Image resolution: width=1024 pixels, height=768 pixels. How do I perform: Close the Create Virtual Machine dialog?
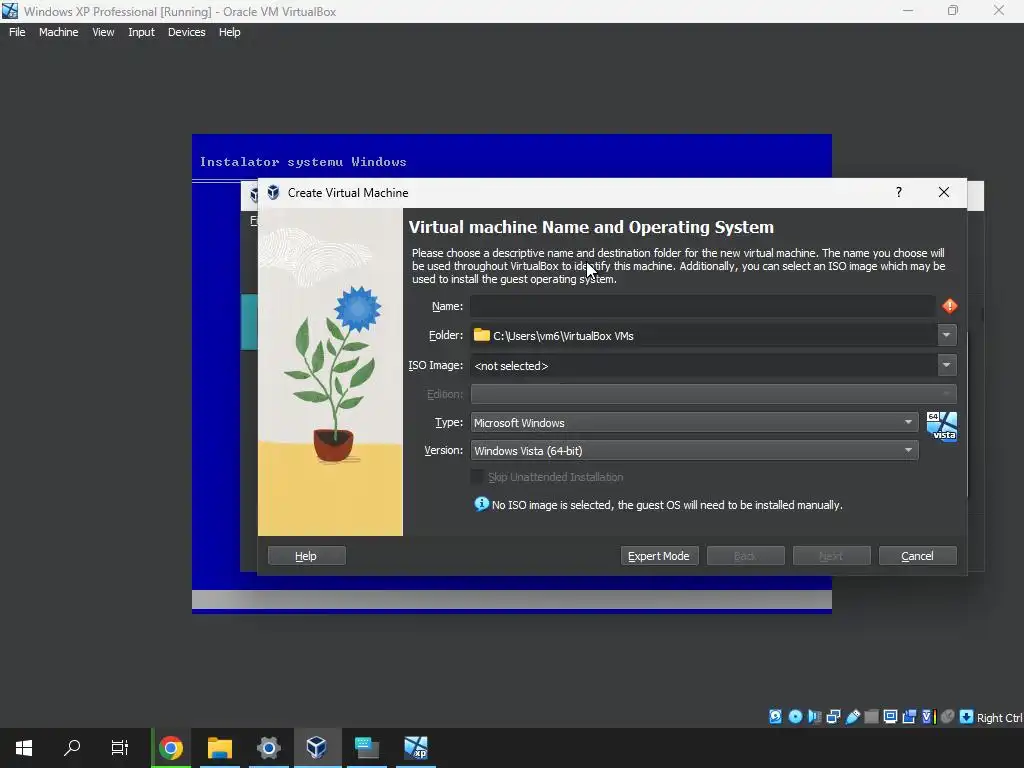(x=944, y=192)
